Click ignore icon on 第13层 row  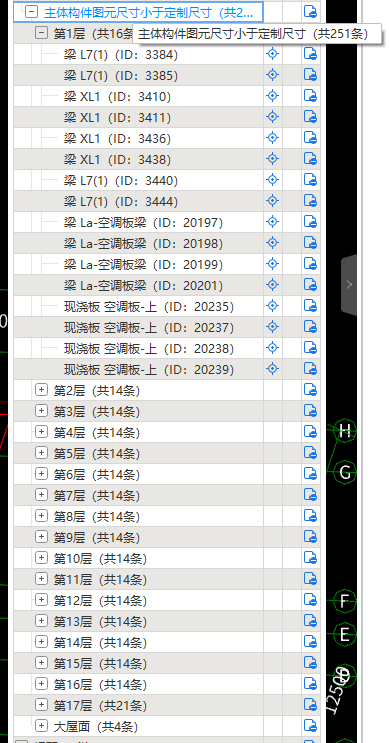tap(310, 621)
